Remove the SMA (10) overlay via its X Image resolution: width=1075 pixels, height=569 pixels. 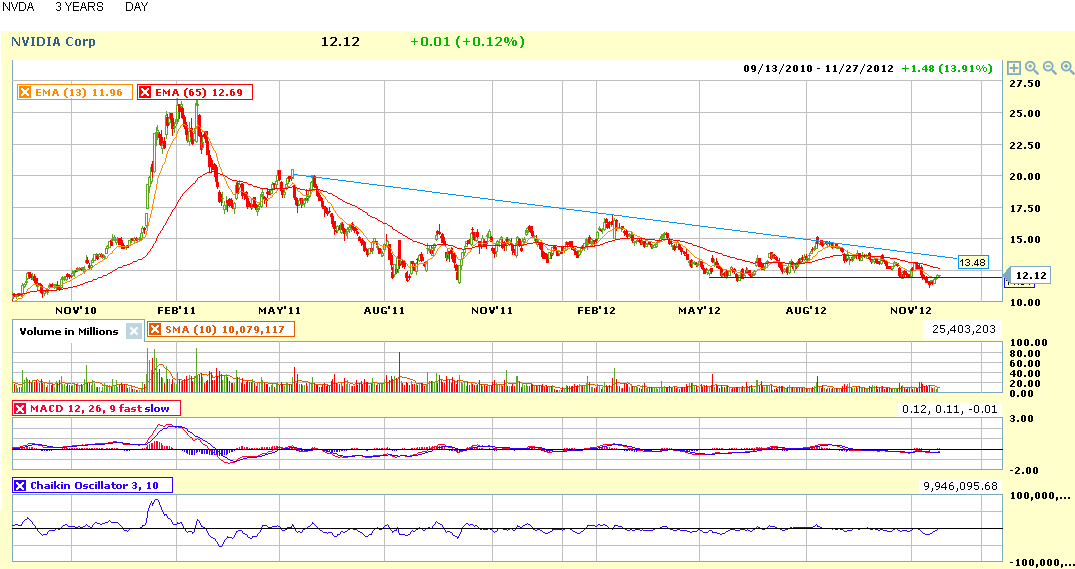coord(154,330)
